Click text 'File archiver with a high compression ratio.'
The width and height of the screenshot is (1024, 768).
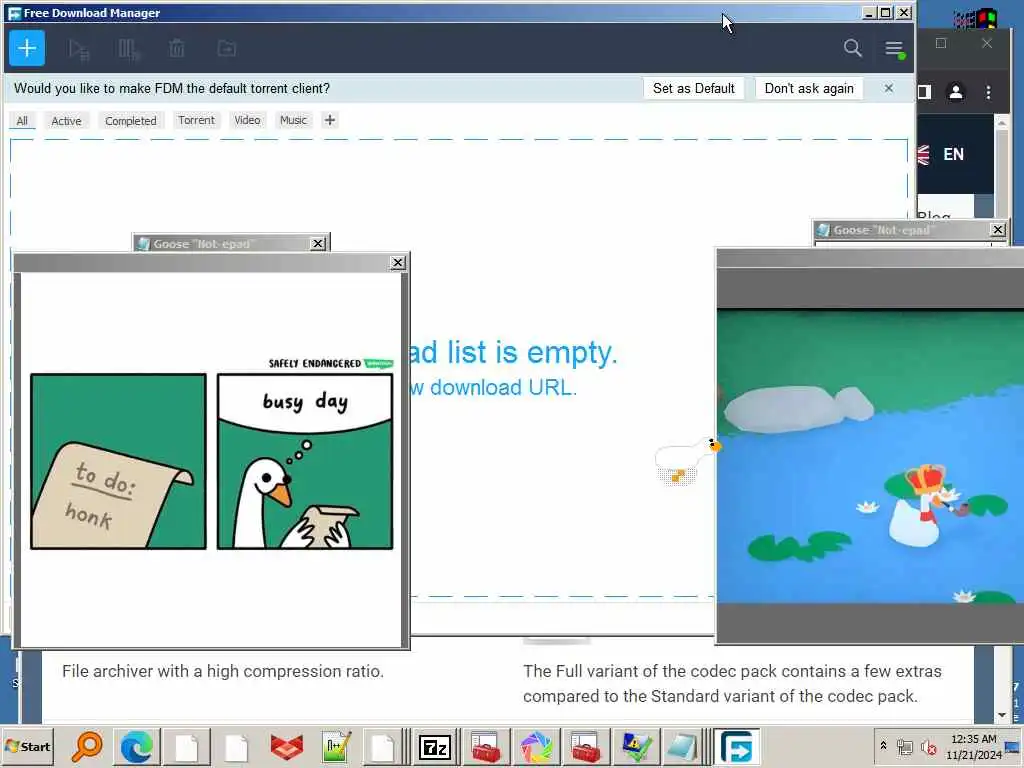223,671
